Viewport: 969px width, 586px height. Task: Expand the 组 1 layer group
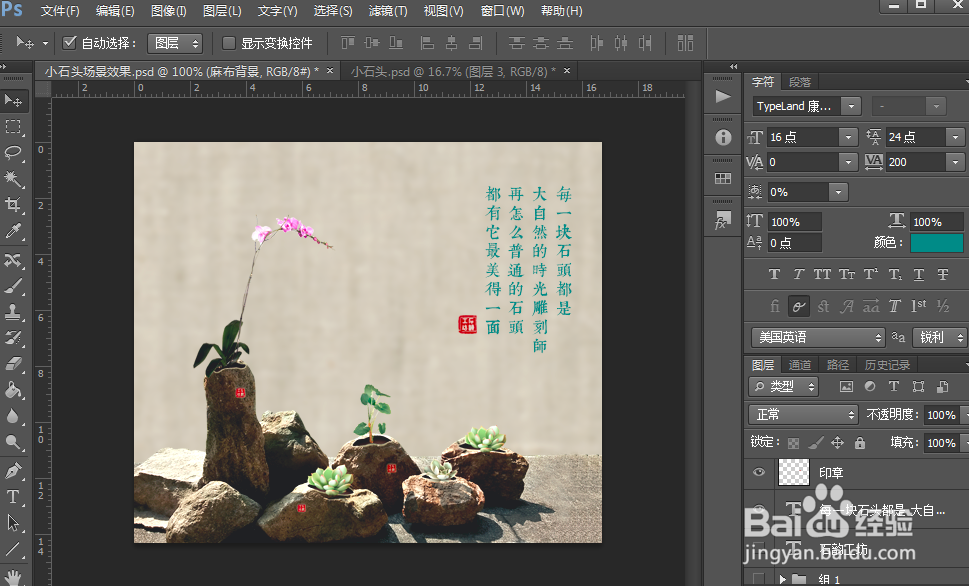tap(782, 579)
